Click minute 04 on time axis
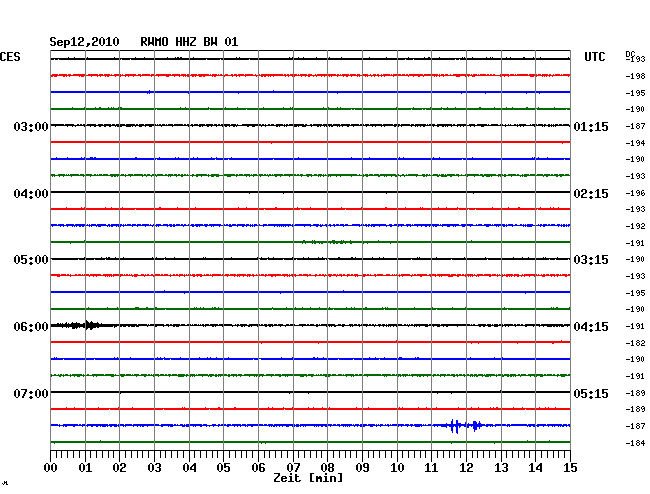Viewport: 650px width, 494px height. (x=189, y=468)
